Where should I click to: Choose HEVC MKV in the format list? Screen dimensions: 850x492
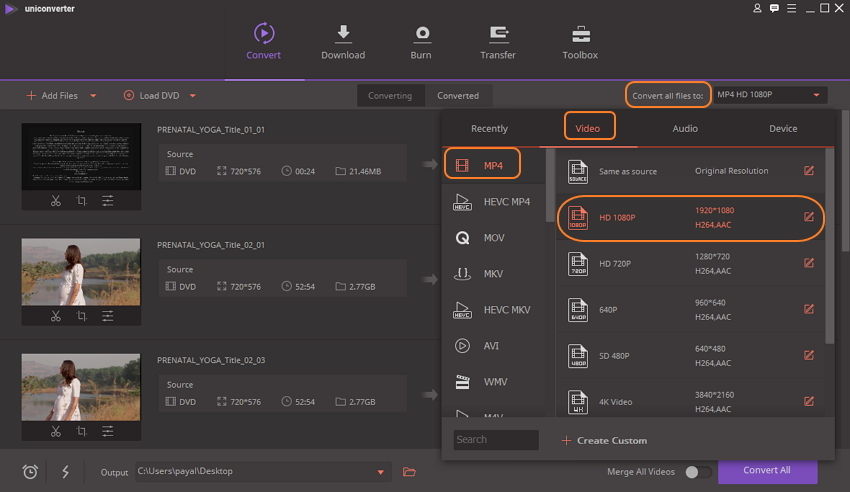click(x=494, y=309)
